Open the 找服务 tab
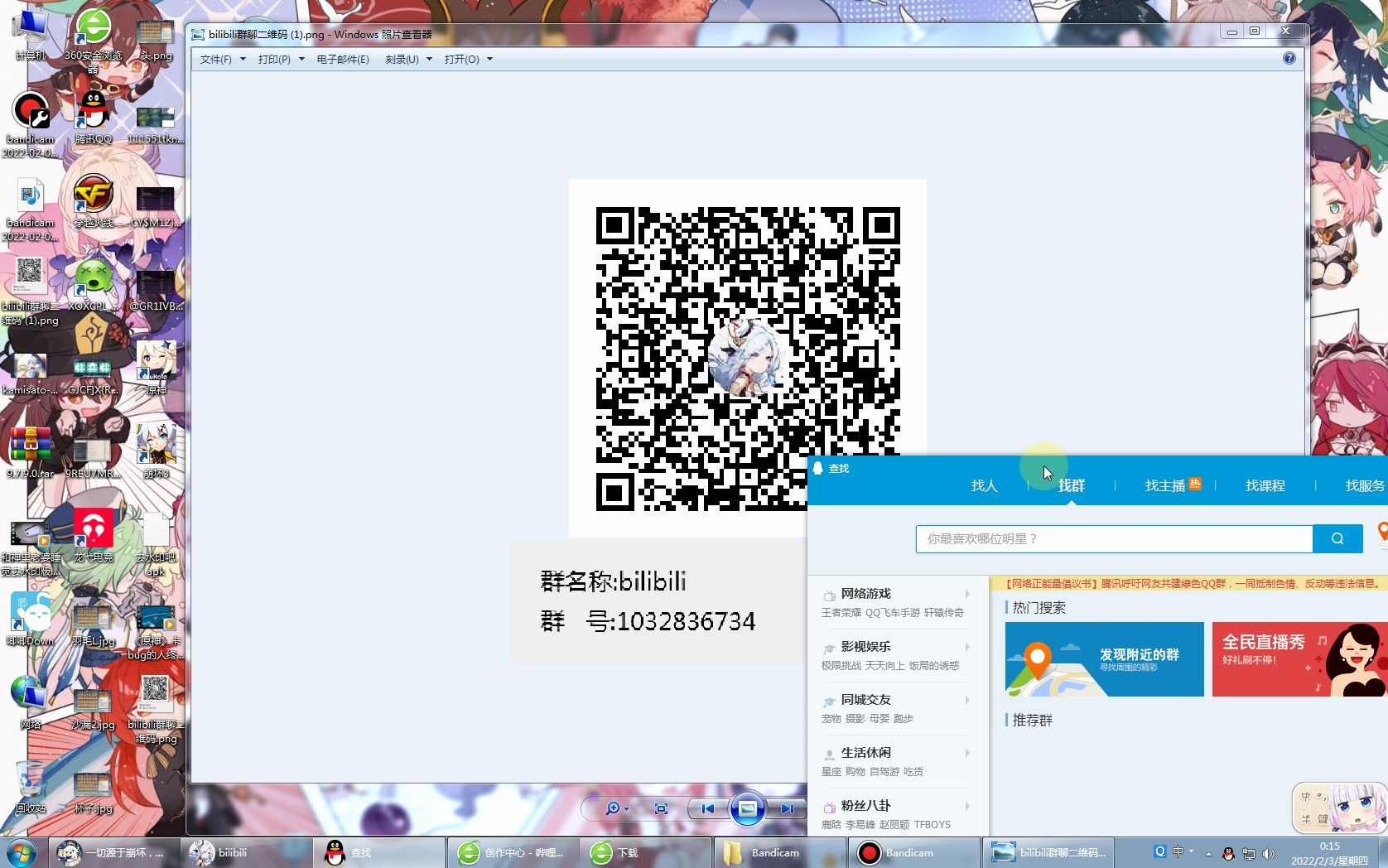This screenshot has height=868, width=1388. click(x=1365, y=485)
